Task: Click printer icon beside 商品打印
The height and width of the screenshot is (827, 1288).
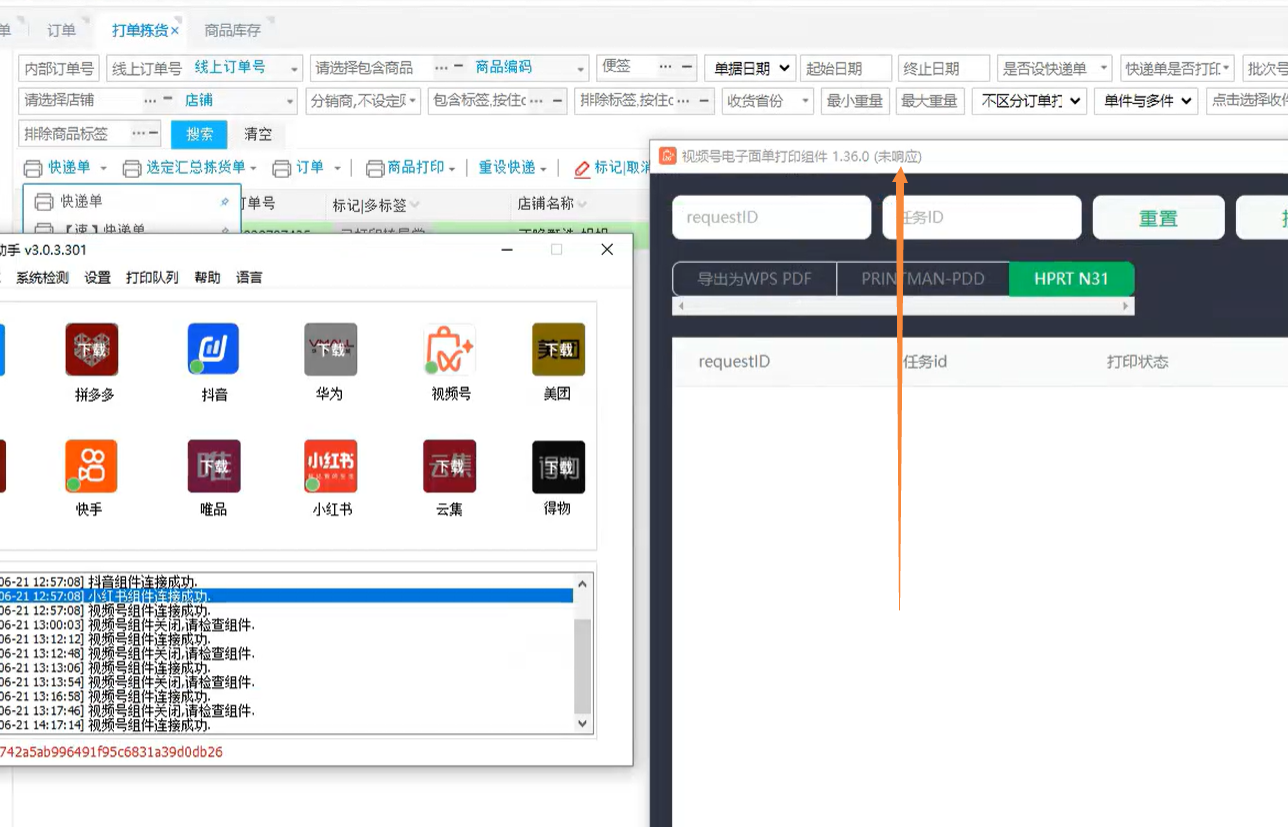Action: (375, 168)
